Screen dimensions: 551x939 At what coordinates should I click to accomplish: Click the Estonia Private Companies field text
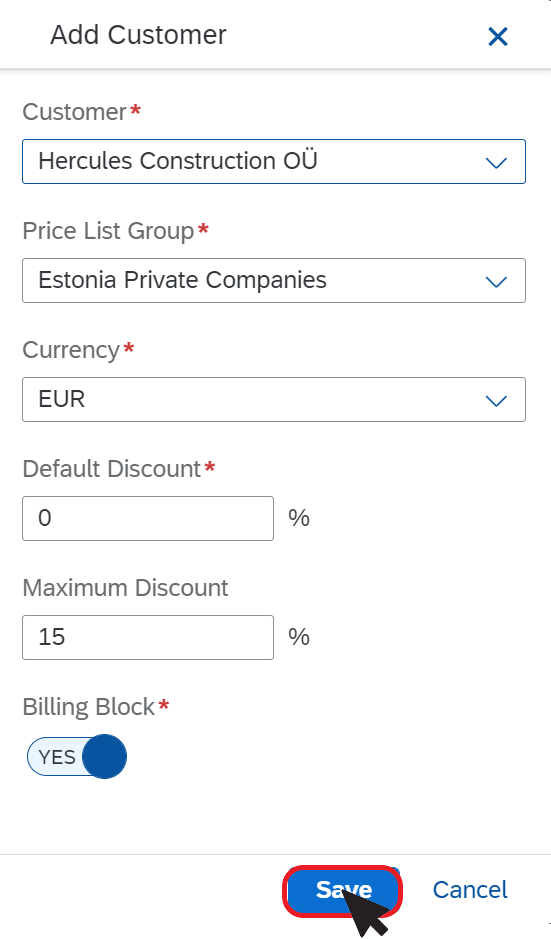point(182,280)
